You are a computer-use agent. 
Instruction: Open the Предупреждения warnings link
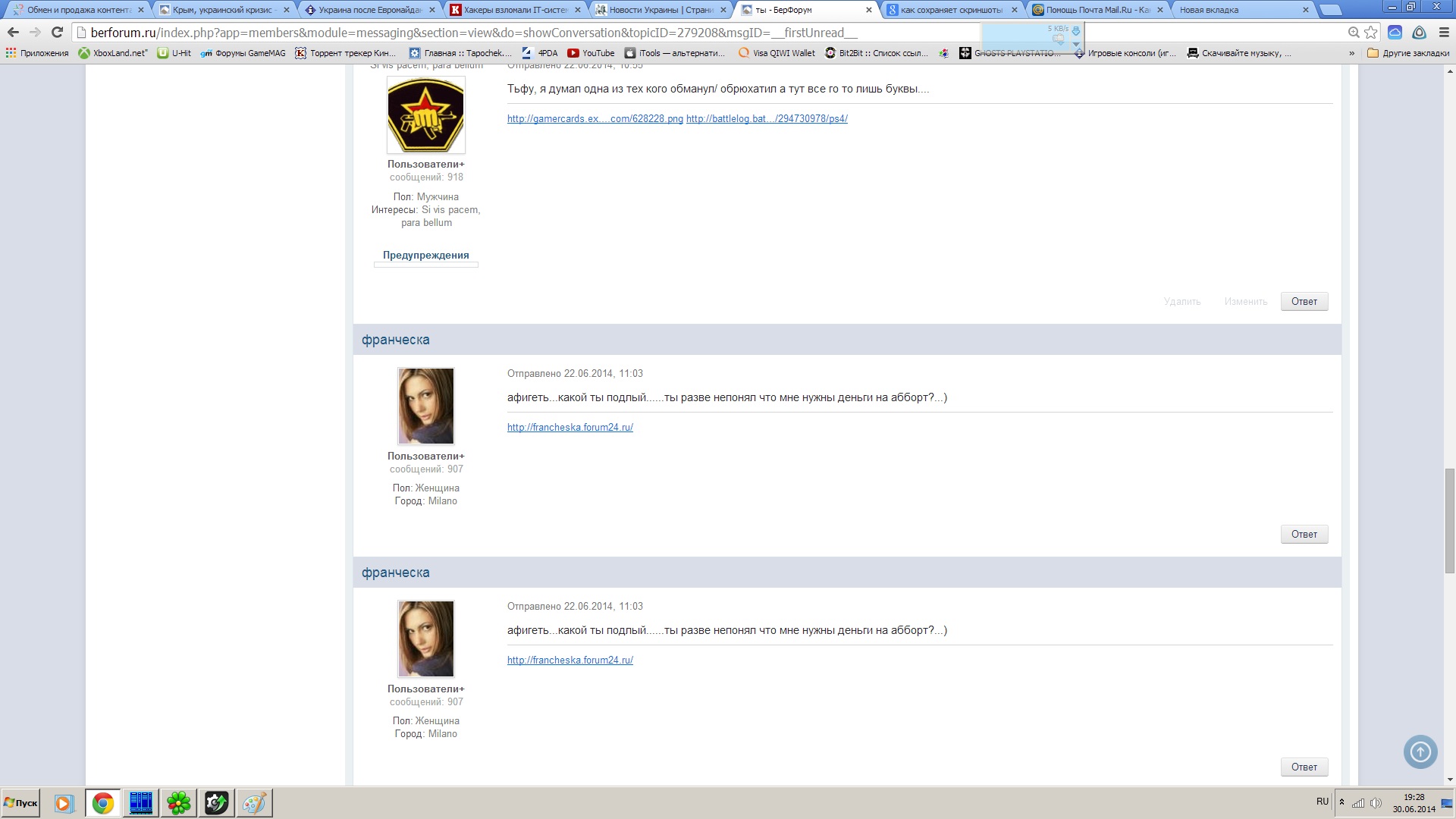425,255
